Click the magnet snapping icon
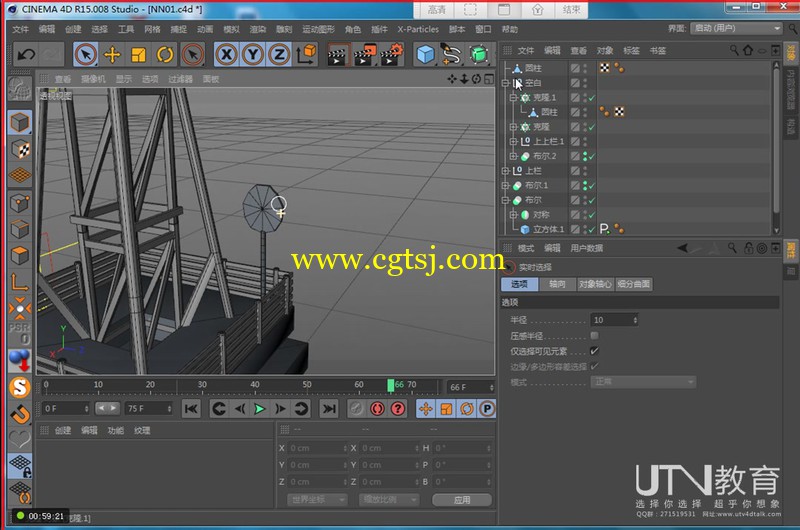Viewport: 800px width, 530px height. [x=20, y=414]
